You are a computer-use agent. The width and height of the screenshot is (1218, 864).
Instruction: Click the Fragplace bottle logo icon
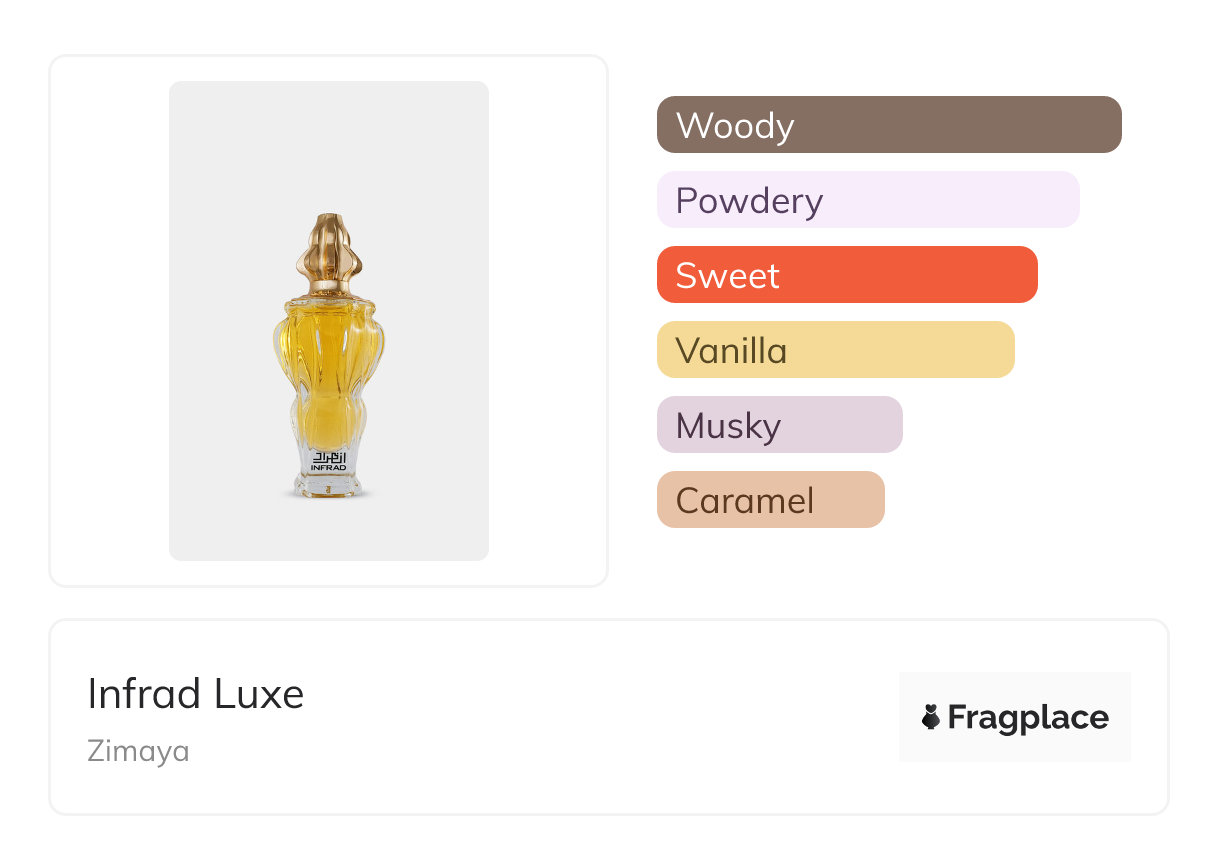(931, 717)
